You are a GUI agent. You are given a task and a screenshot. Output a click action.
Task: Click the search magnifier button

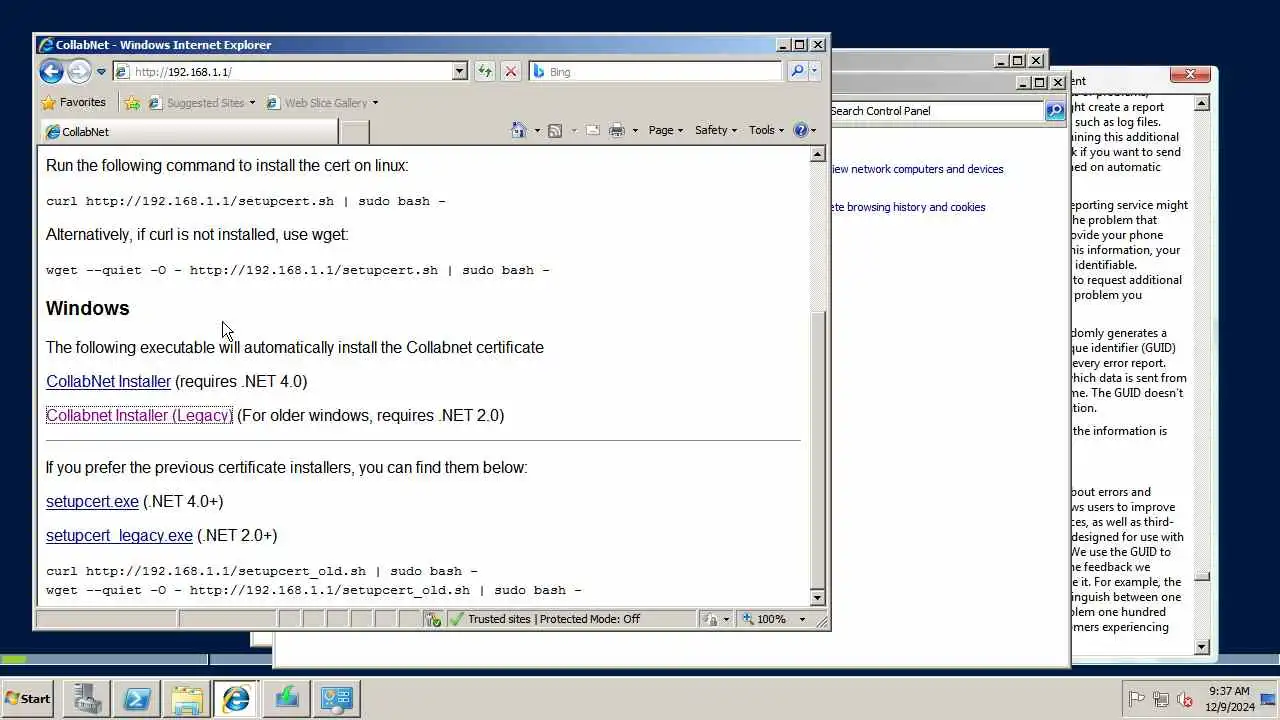click(x=797, y=72)
